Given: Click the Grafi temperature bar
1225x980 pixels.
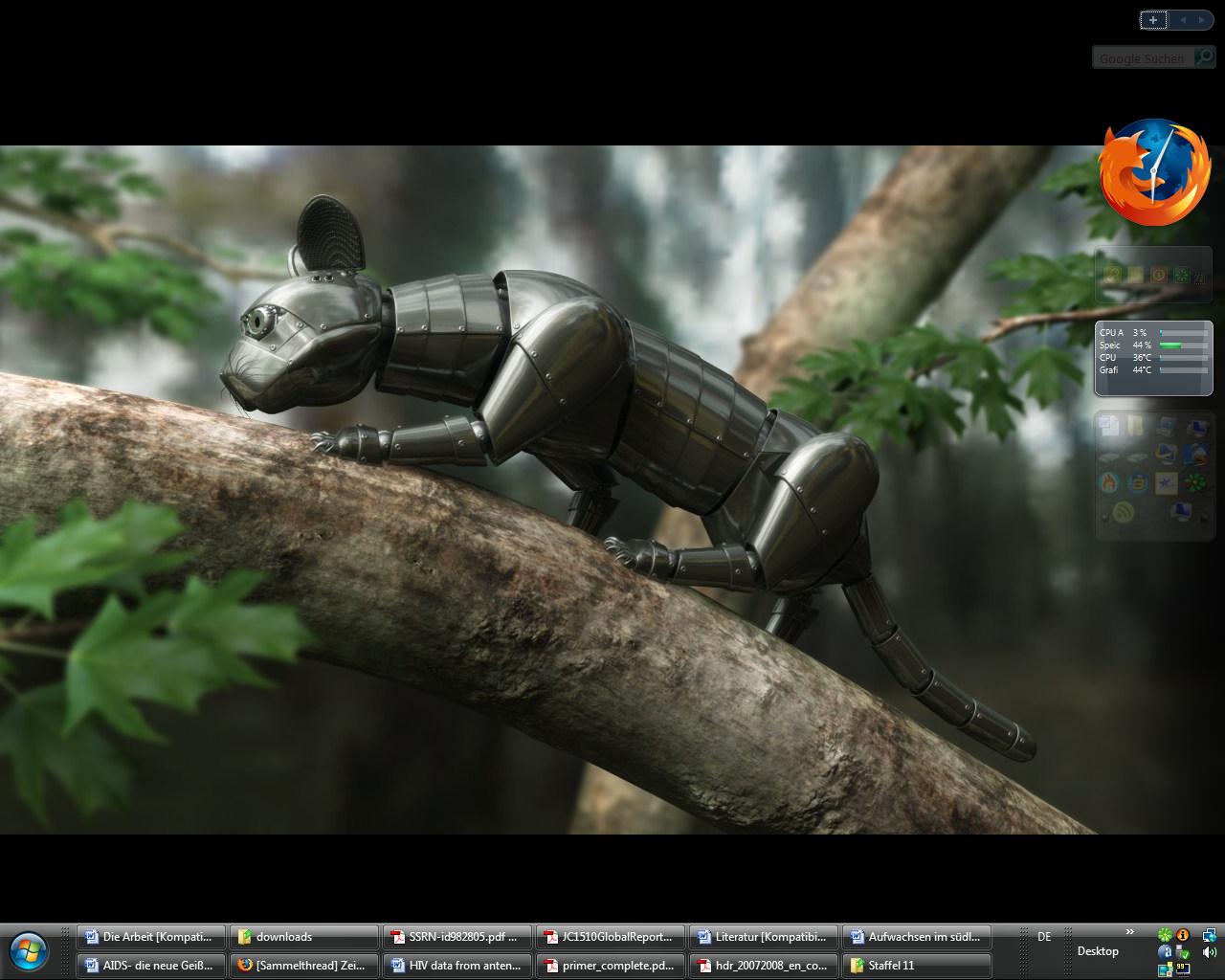Looking at the screenshot, I should coord(1184,370).
